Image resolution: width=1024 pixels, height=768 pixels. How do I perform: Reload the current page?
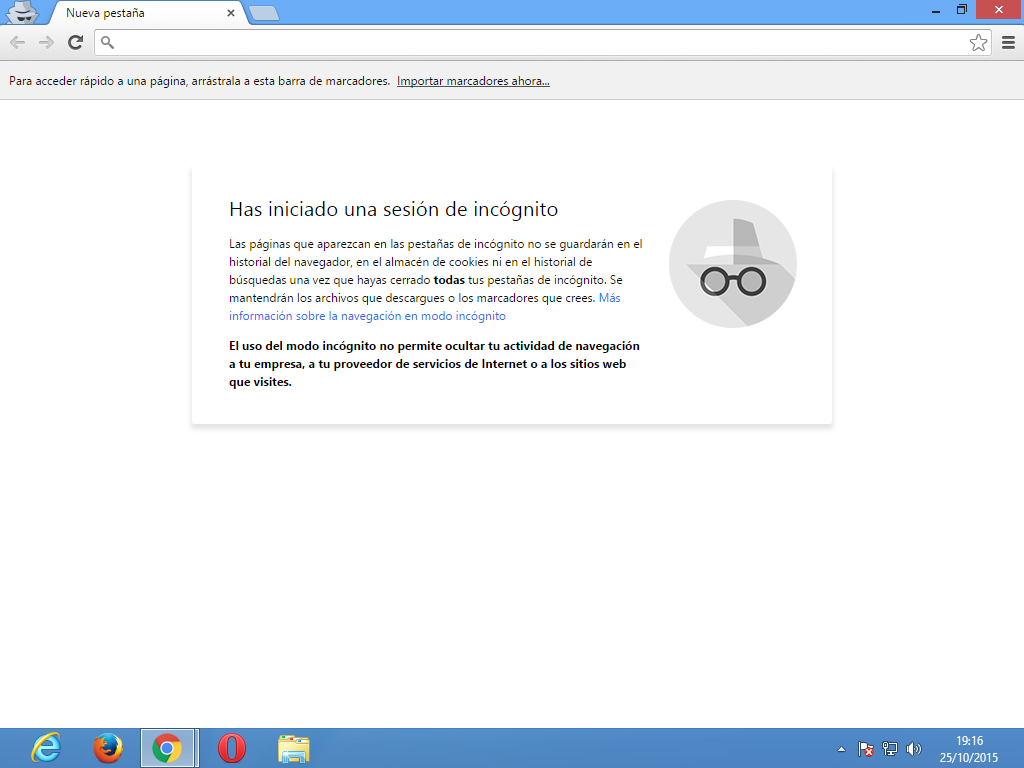75,42
